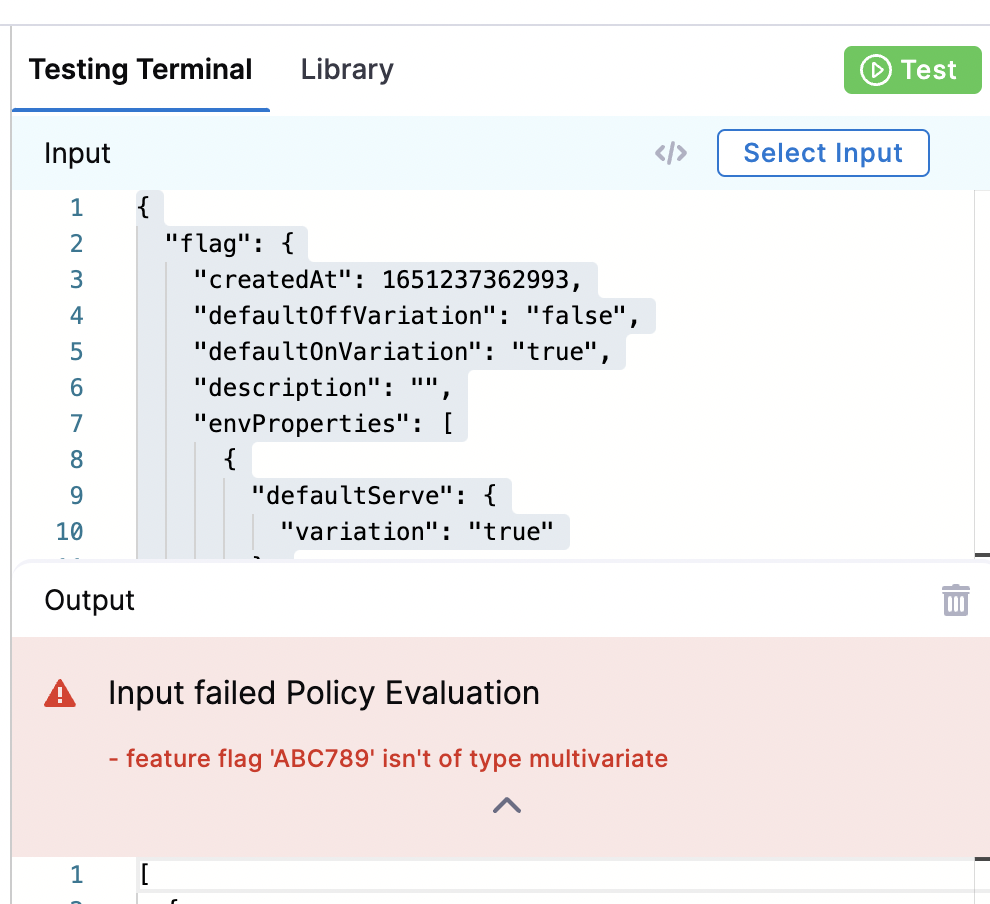Open the Library tab

[347, 70]
